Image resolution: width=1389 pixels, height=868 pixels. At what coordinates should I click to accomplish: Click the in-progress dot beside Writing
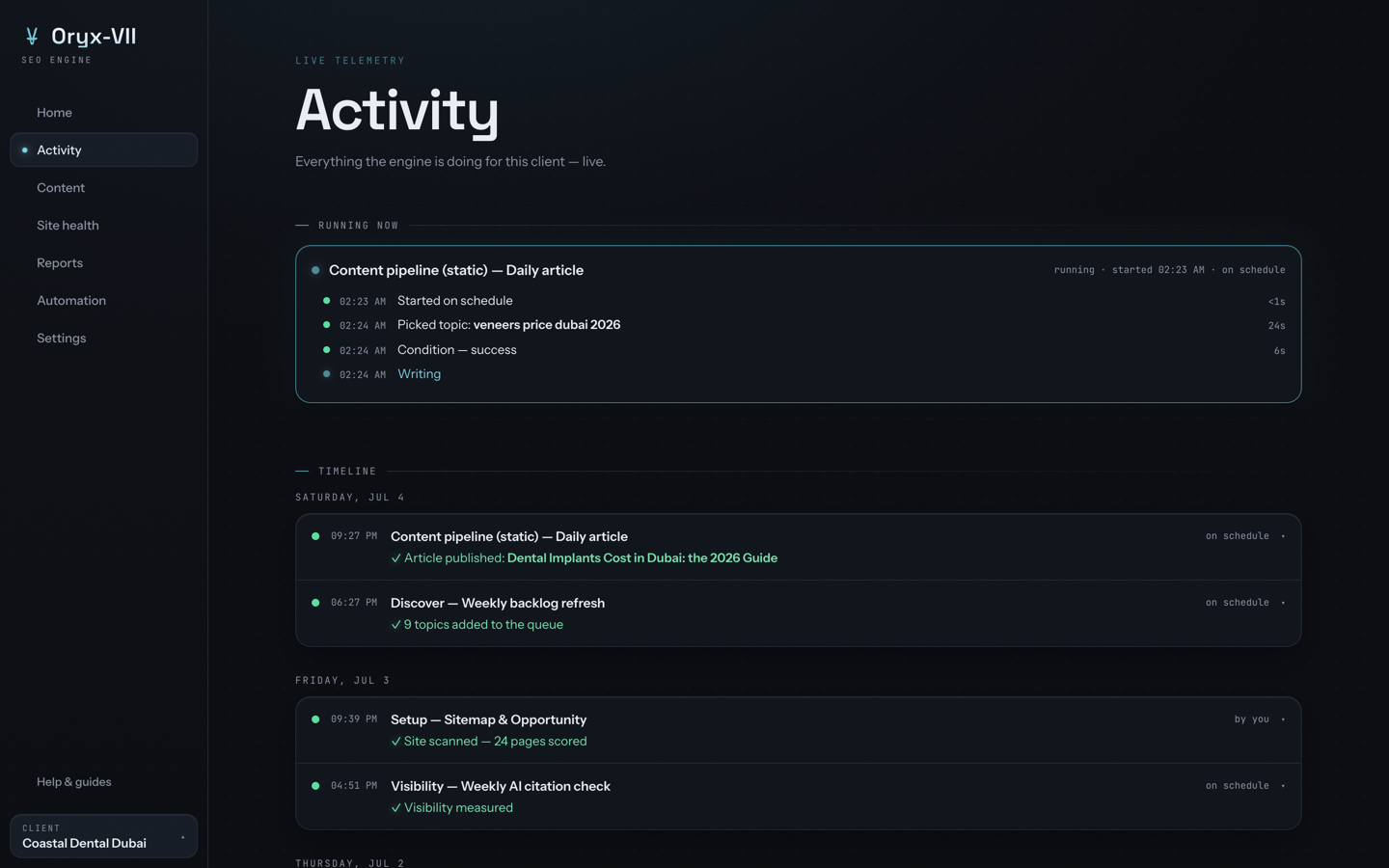coord(326,374)
